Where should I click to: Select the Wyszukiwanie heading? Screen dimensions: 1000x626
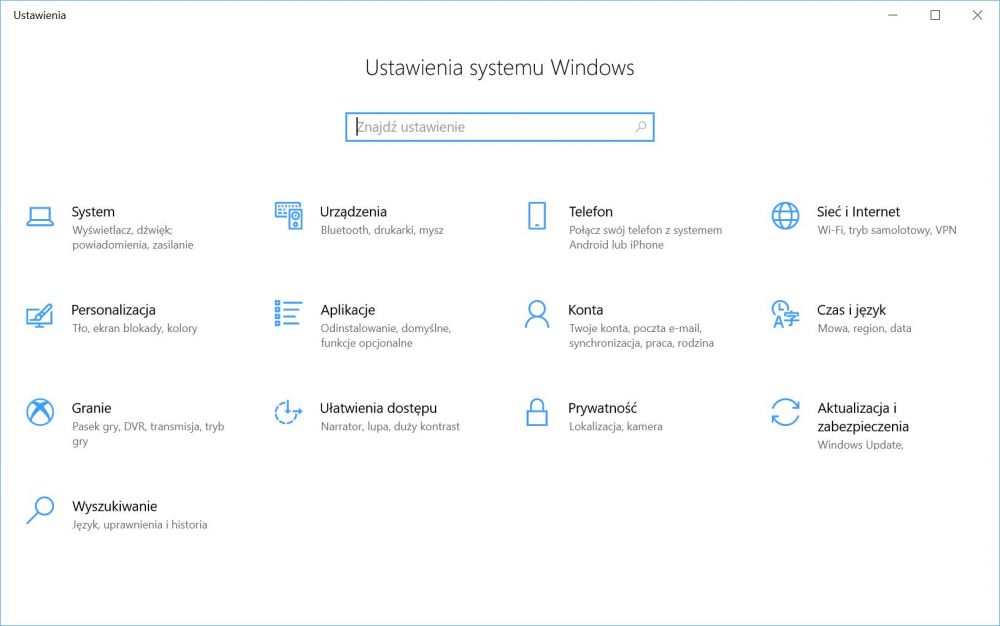[x=115, y=507]
